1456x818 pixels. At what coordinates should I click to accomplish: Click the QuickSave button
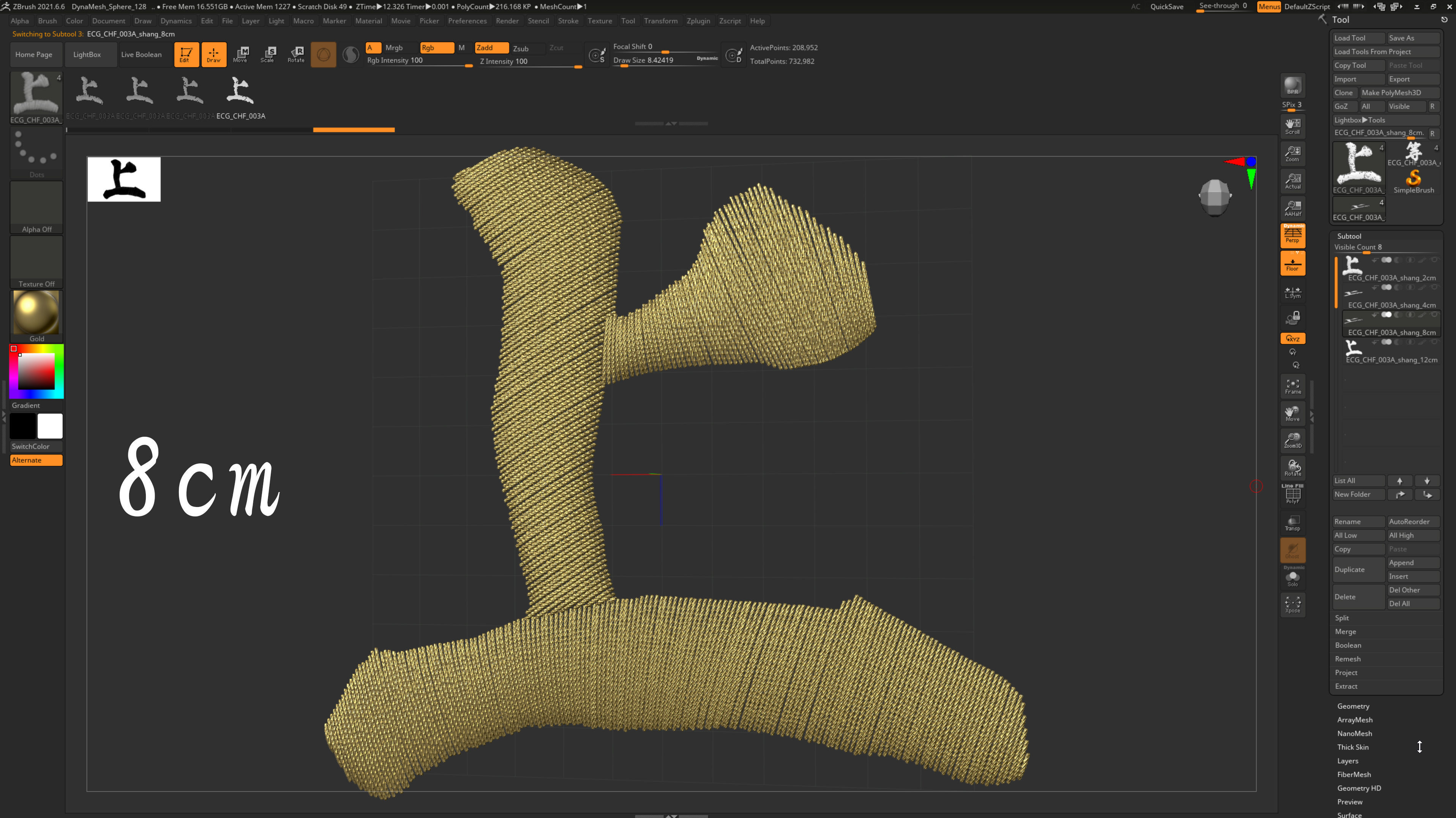point(1167,7)
